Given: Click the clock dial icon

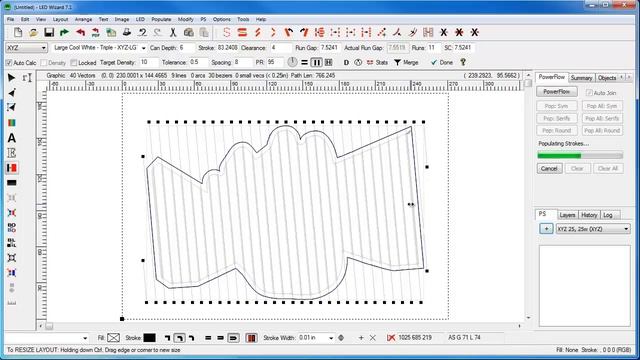Looking at the screenshot, I should [292, 62].
